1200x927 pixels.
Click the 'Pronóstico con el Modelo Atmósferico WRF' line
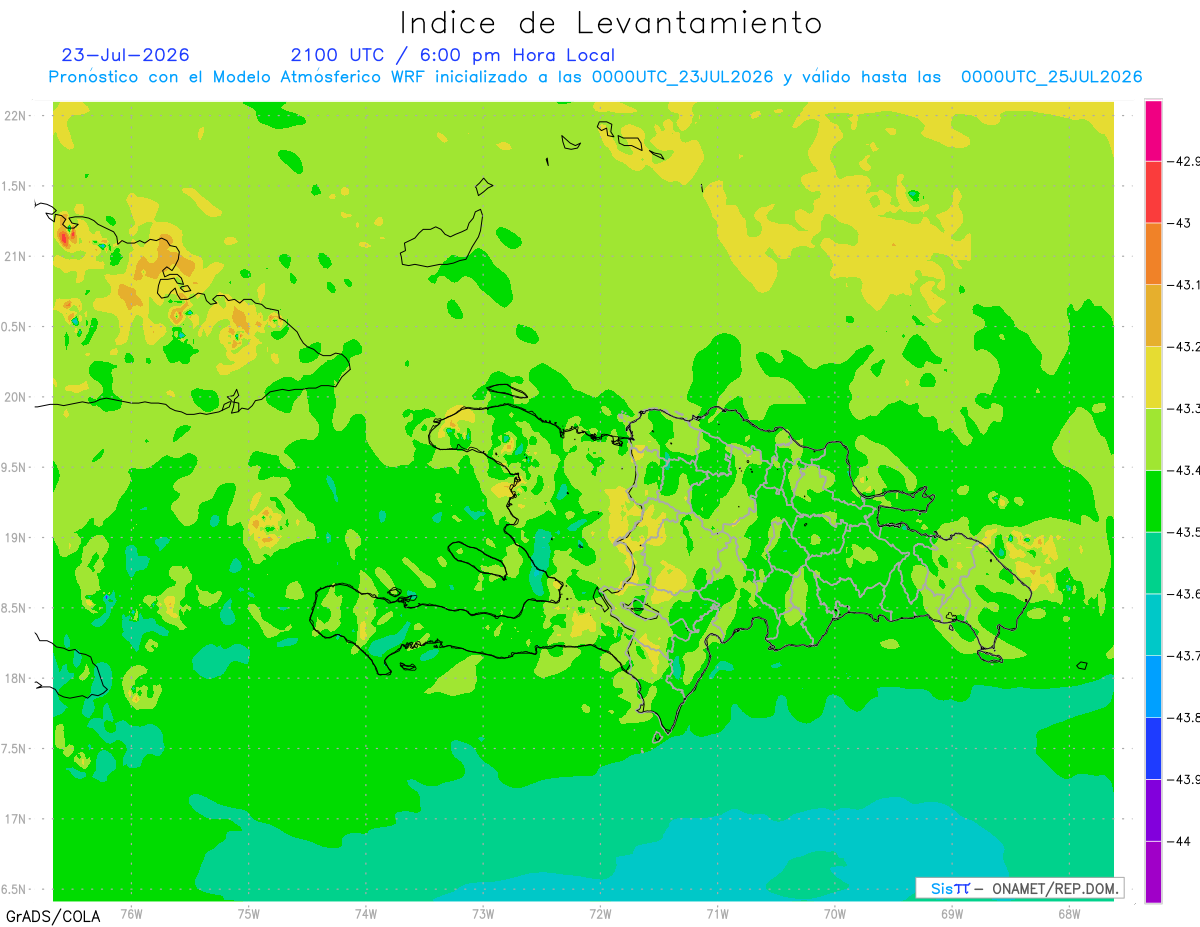[596, 77]
